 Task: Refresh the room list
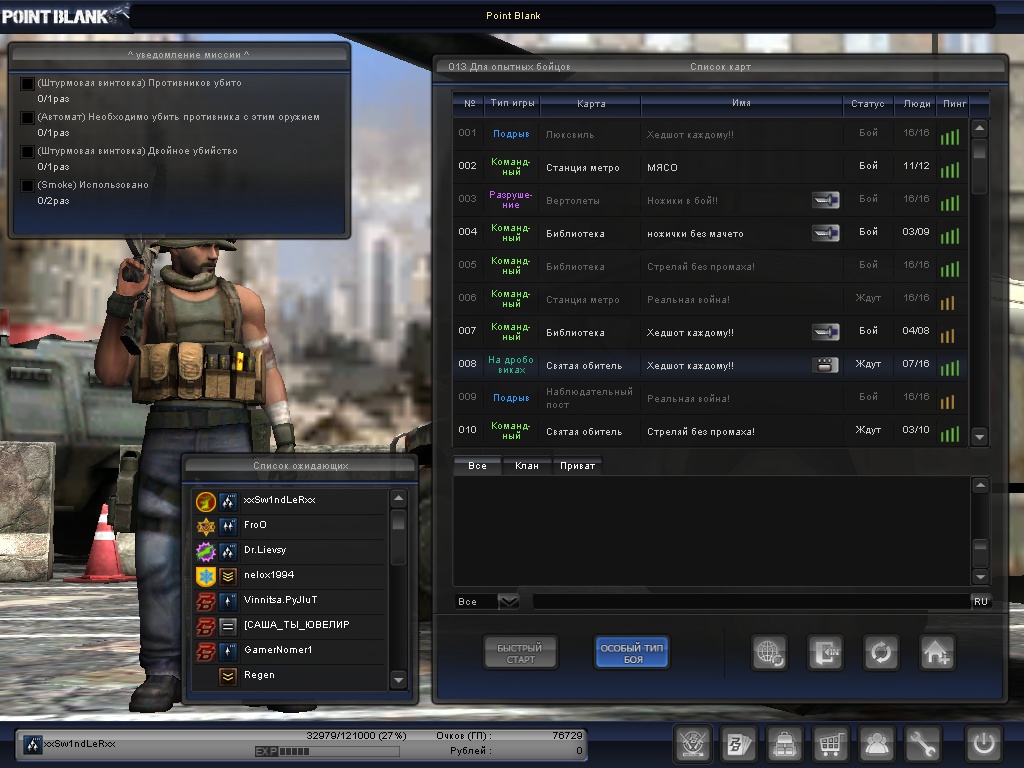(881, 653)
